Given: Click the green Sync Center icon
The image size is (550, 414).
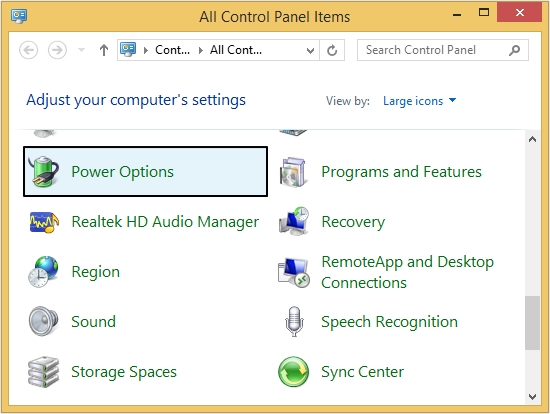Looking at the screenshot, I should (294, 372).
